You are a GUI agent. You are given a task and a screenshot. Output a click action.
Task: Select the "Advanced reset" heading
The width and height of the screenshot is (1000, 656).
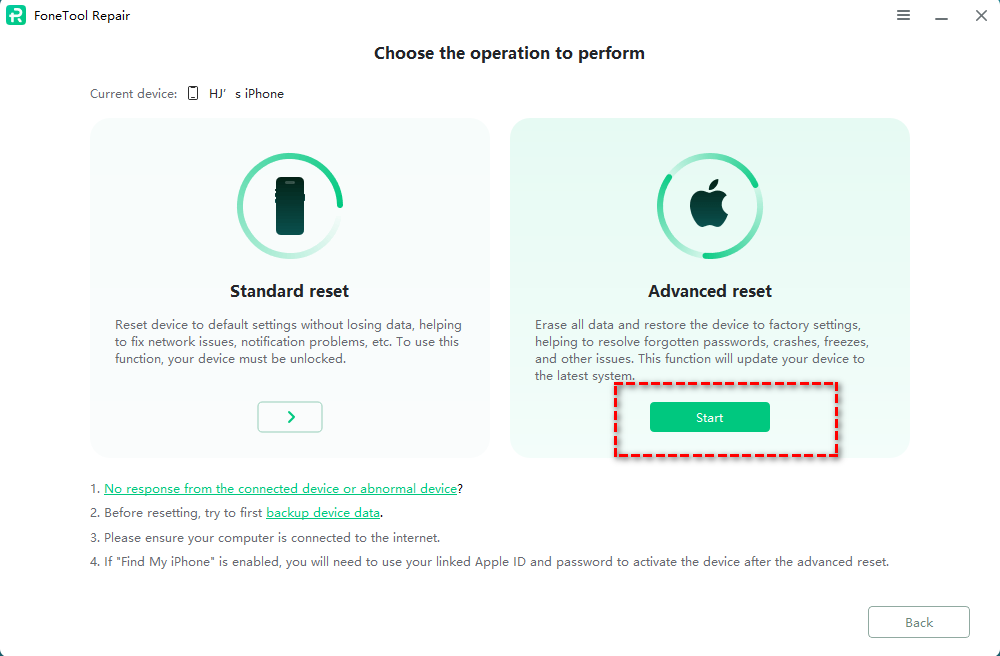pos(710,291)
